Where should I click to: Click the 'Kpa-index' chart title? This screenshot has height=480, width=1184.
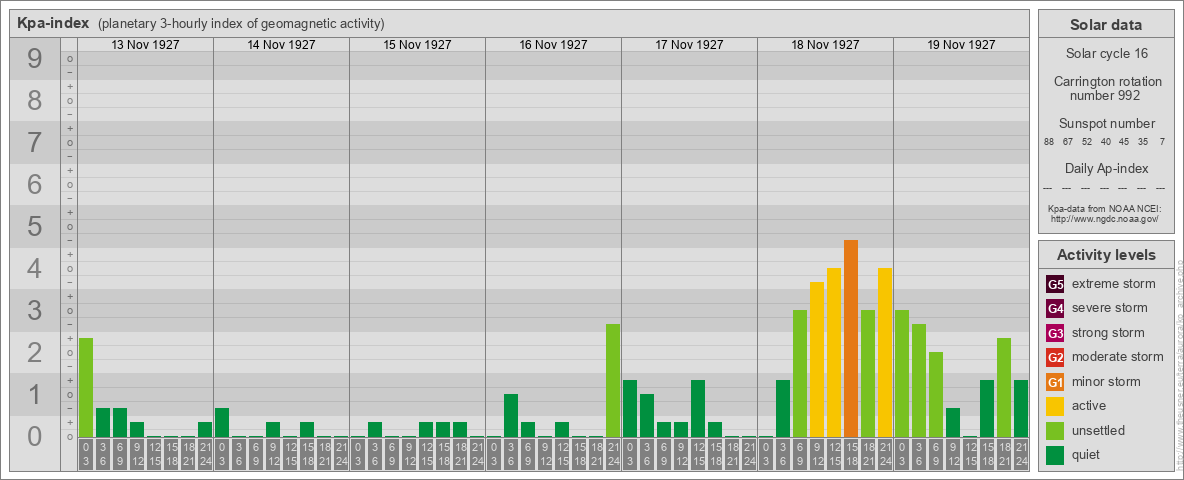54,23
